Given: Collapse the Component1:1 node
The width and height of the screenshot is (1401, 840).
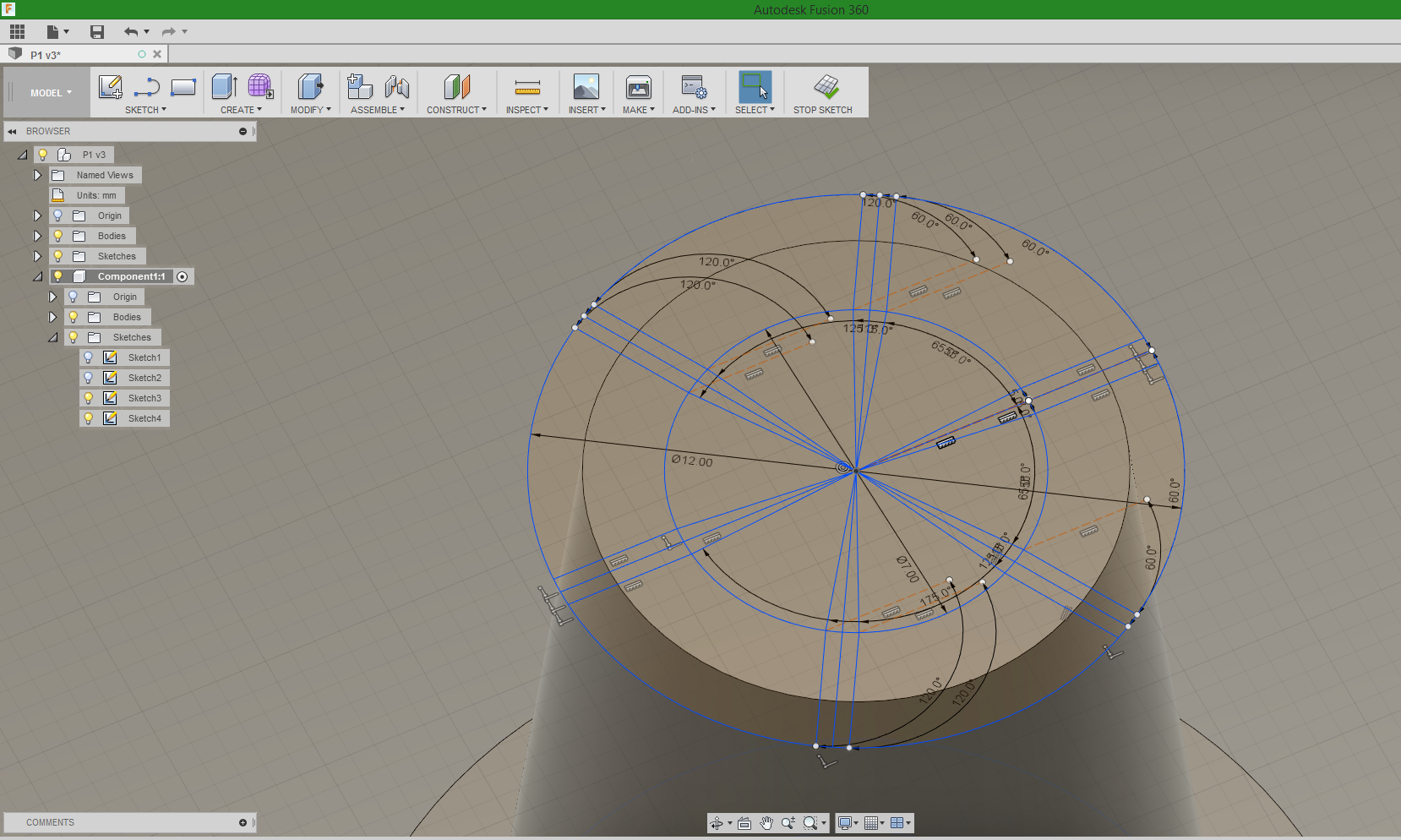Looking at the screenshot, I should 37,276.
